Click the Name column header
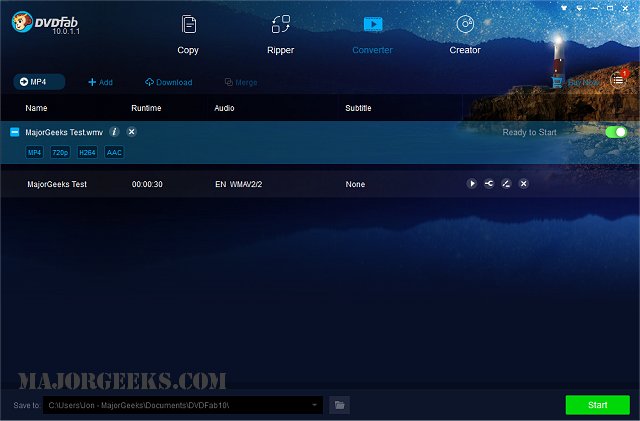This screenshot has width=640, height=421. [x=36, y=108]
